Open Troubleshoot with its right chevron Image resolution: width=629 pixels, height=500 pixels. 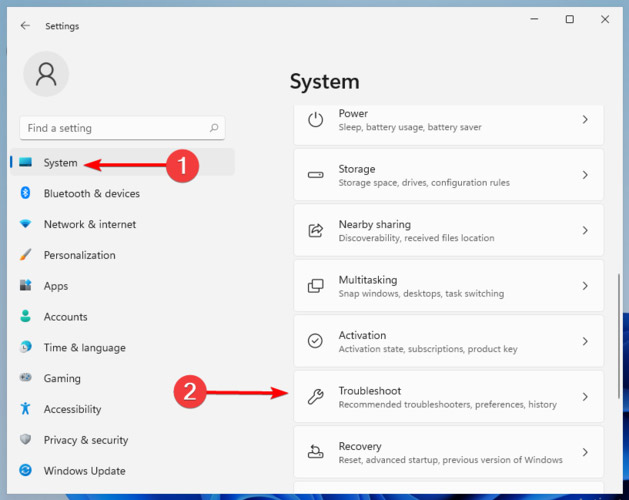(x=585, y=396)
